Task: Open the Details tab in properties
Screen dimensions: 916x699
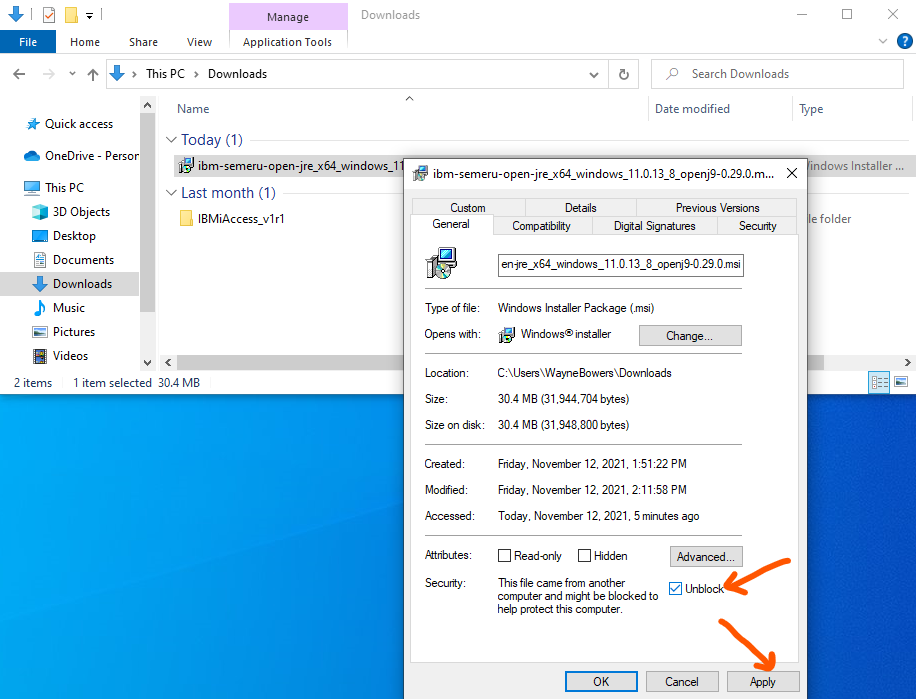Action: point(581,208)
